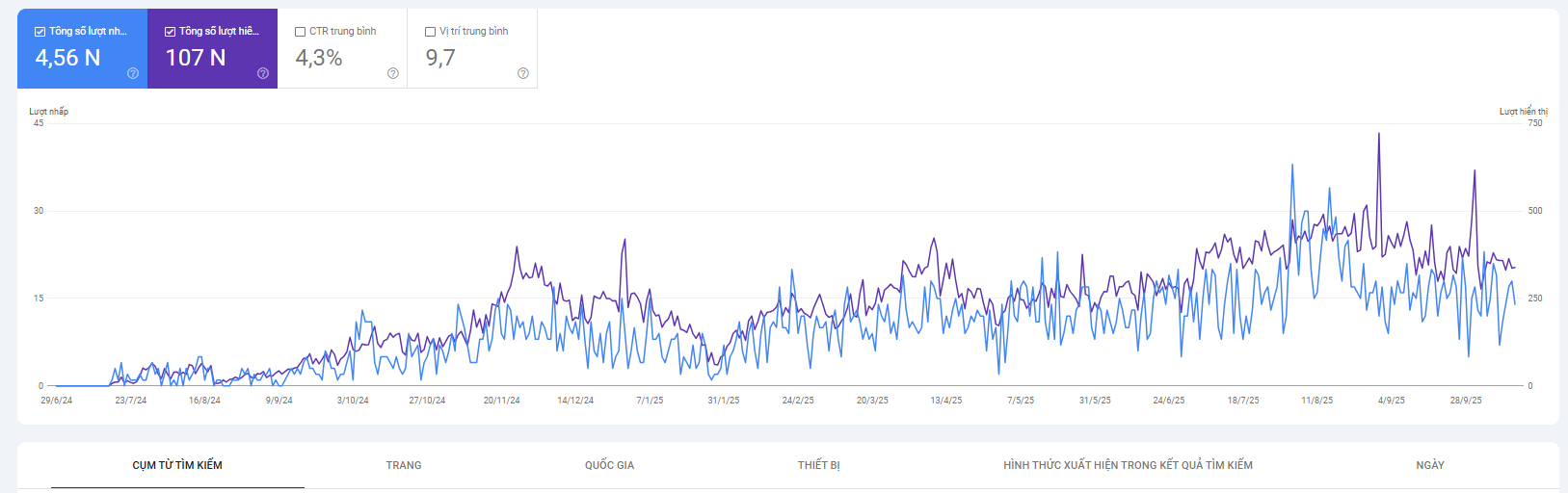Open help icon on total clicks card
Viewport: 1568px width, 493px height.
tap(133, 73)
